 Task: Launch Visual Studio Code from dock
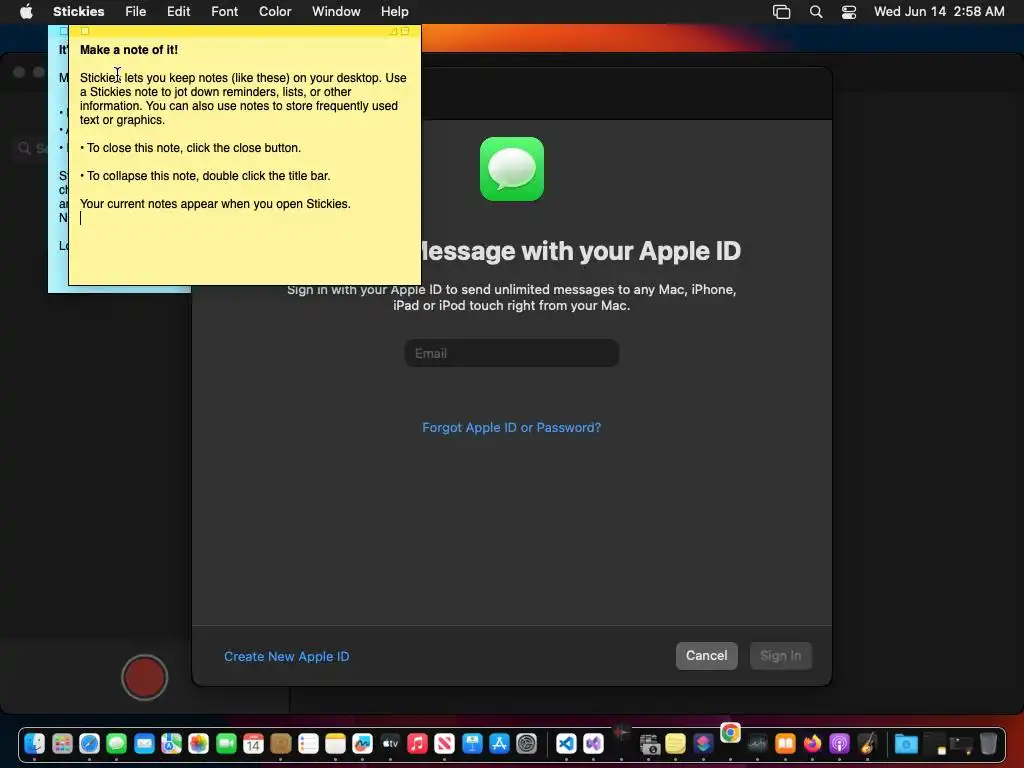(x=566, y=743)
